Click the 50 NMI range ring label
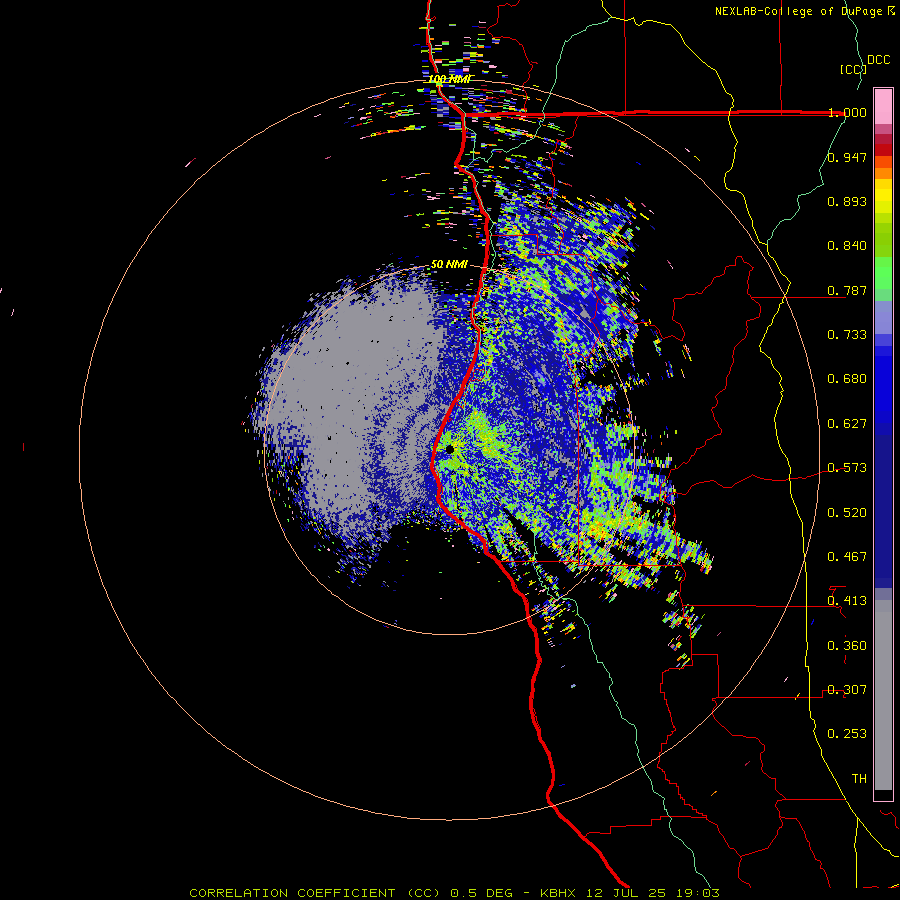The height and width of the screenshot is (900, 900). pos(449,264)
